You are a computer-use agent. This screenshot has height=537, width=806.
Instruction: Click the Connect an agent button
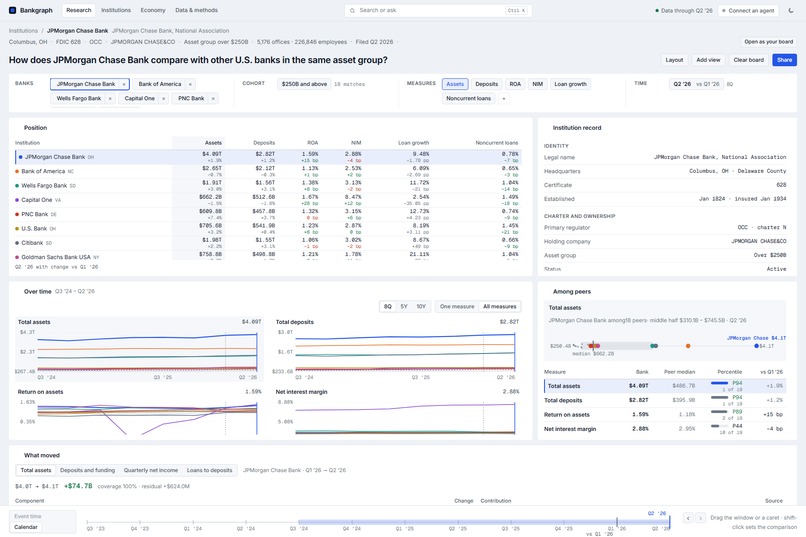(748, 10)
